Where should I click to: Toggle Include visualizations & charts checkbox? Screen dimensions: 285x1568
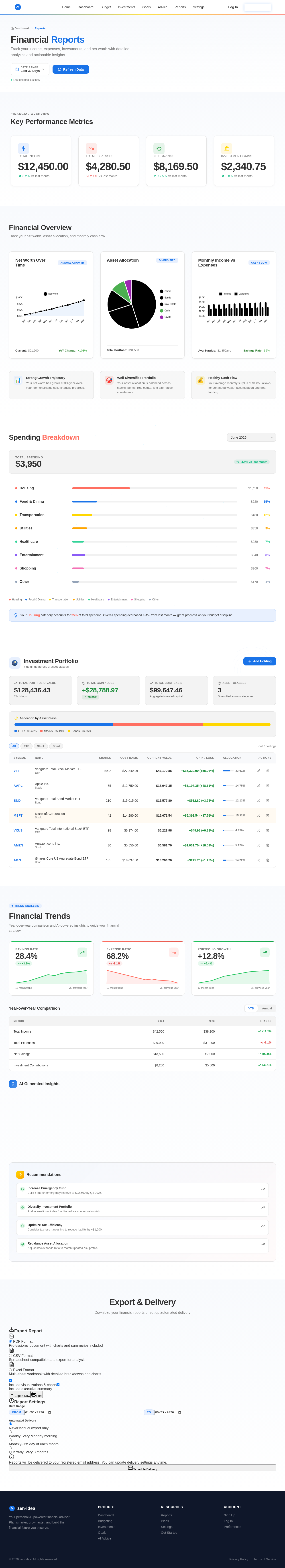[x=10, y=1381]
